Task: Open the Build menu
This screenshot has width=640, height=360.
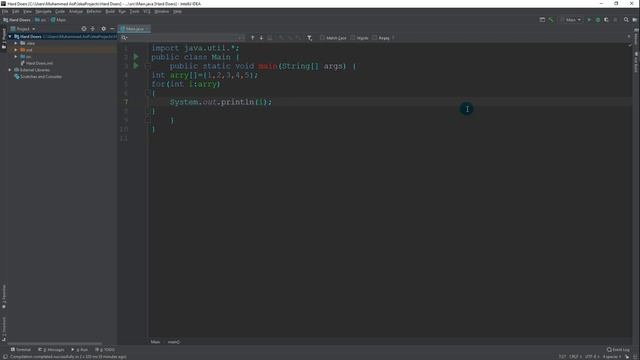Action: [x=110, y=11]
